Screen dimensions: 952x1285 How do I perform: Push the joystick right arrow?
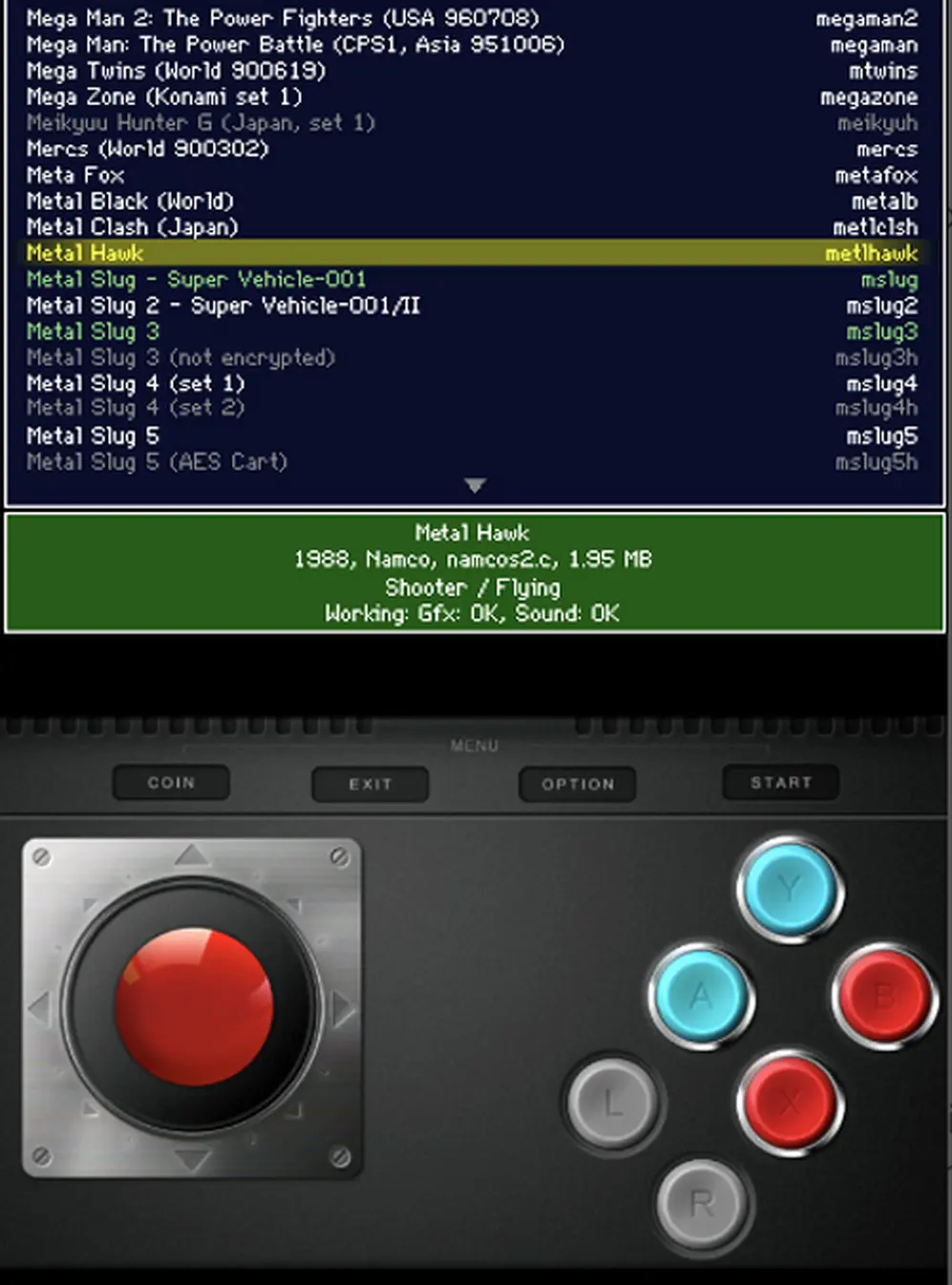[x=344, y=1006]
